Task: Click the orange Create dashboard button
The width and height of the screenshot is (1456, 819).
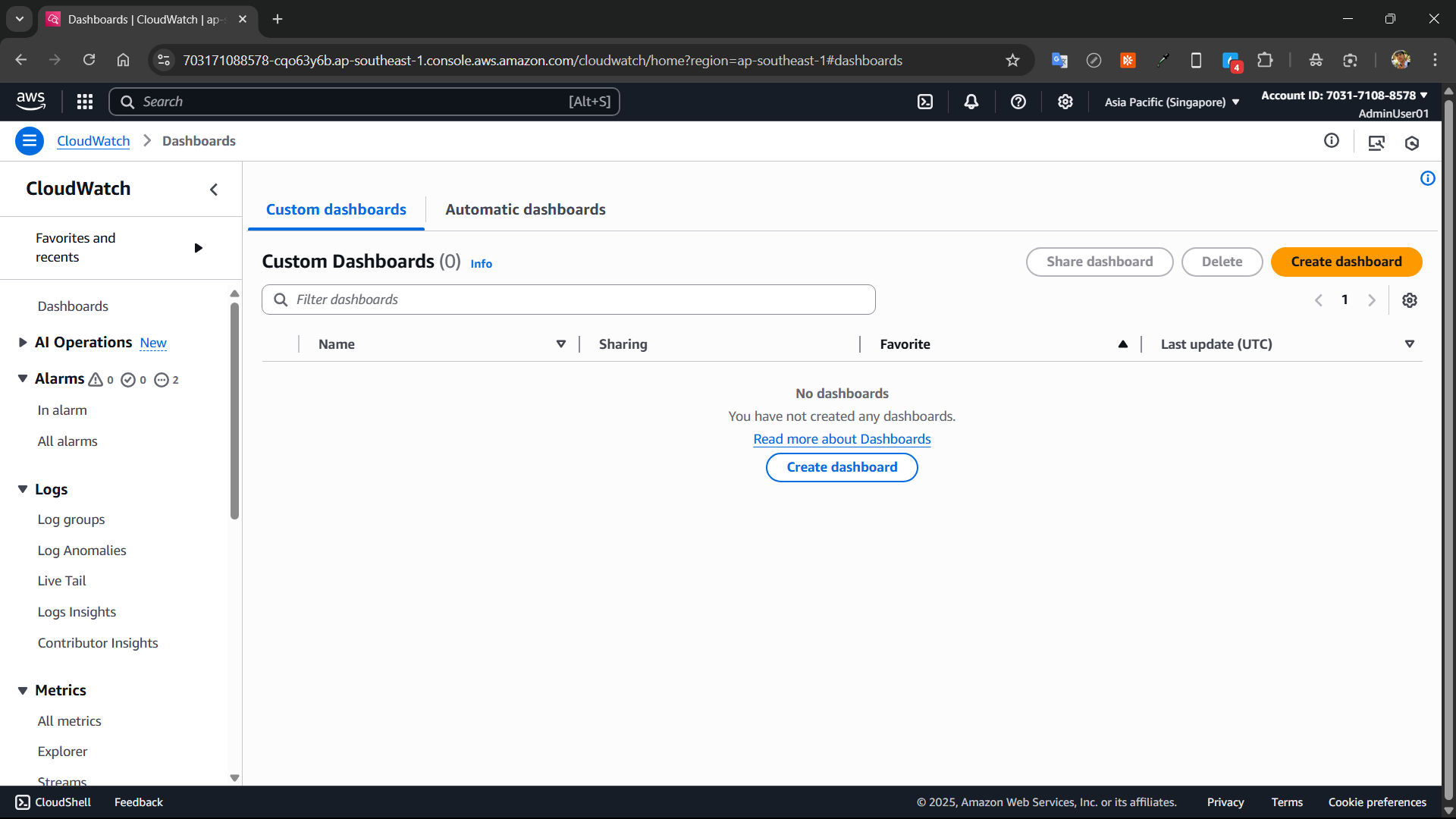Action: [x=1346, y=262]
